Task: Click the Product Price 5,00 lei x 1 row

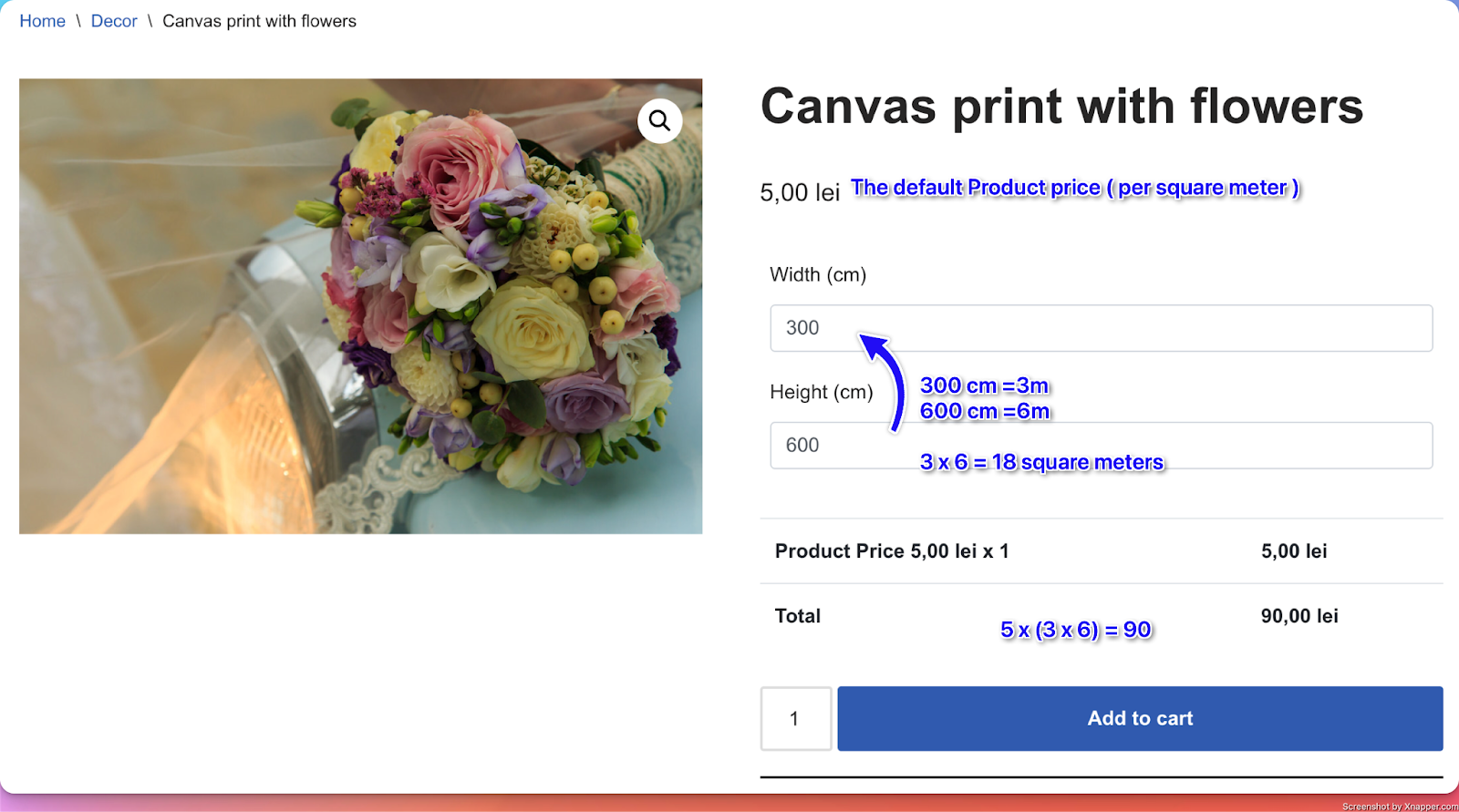Action: click(1101, 551)
